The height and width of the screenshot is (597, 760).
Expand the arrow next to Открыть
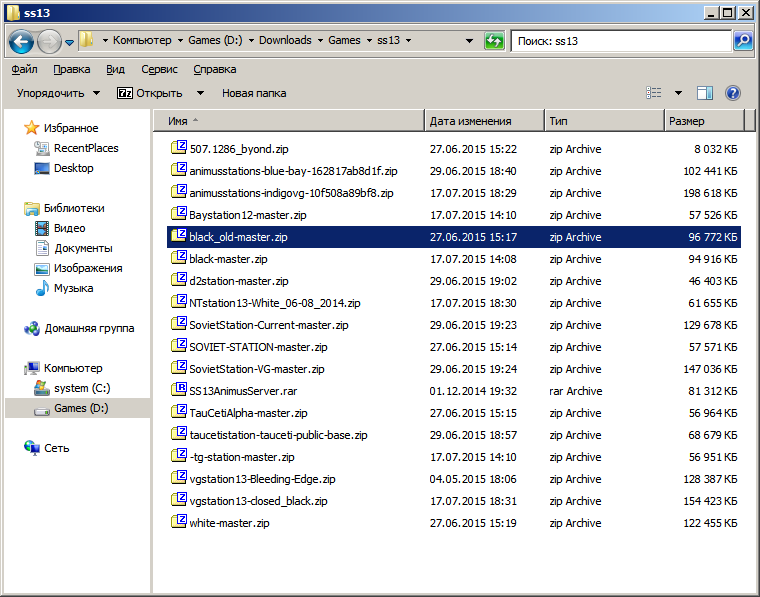point(200,93)
